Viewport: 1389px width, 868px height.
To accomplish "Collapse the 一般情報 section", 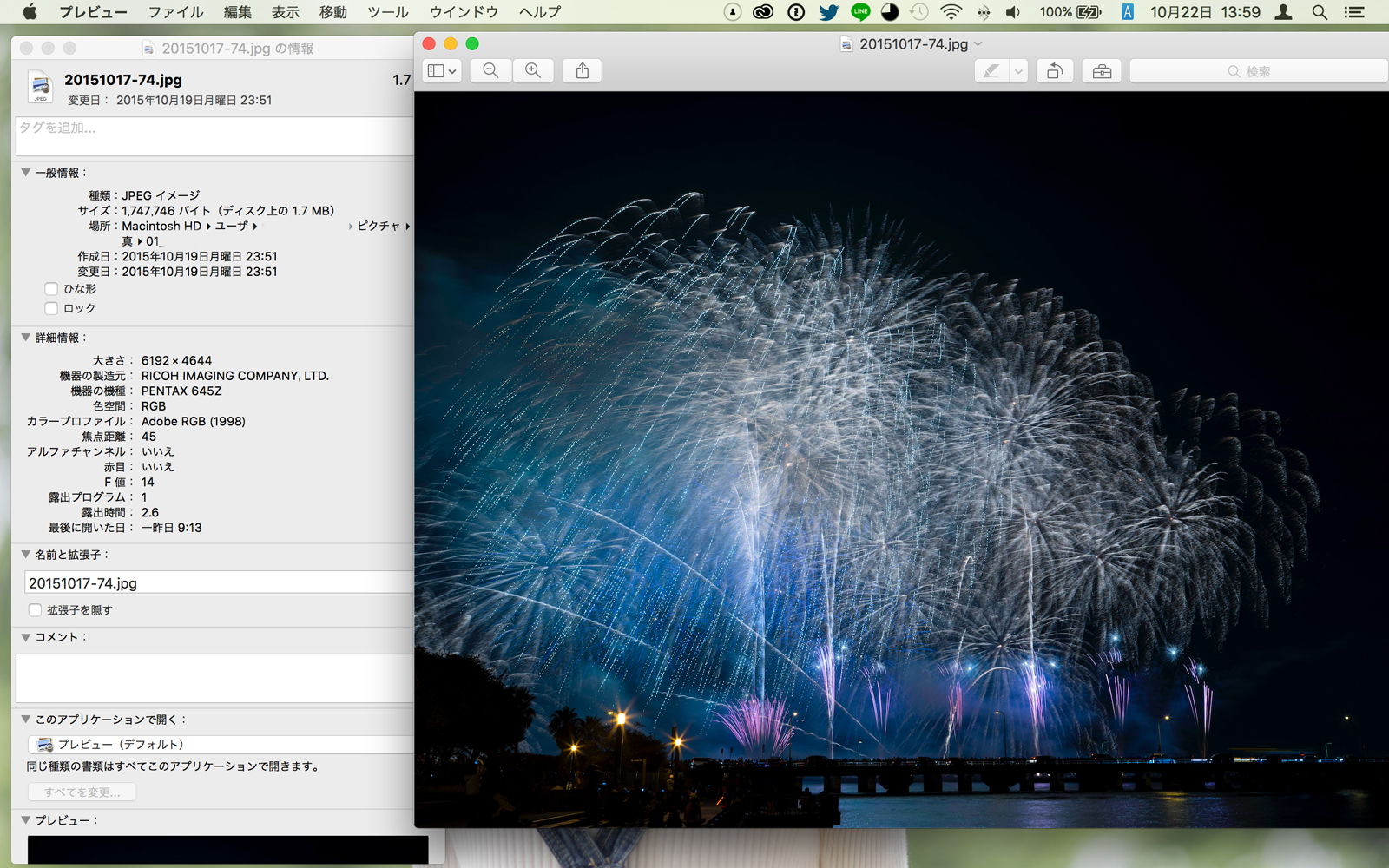I will [x=26, y=173].
